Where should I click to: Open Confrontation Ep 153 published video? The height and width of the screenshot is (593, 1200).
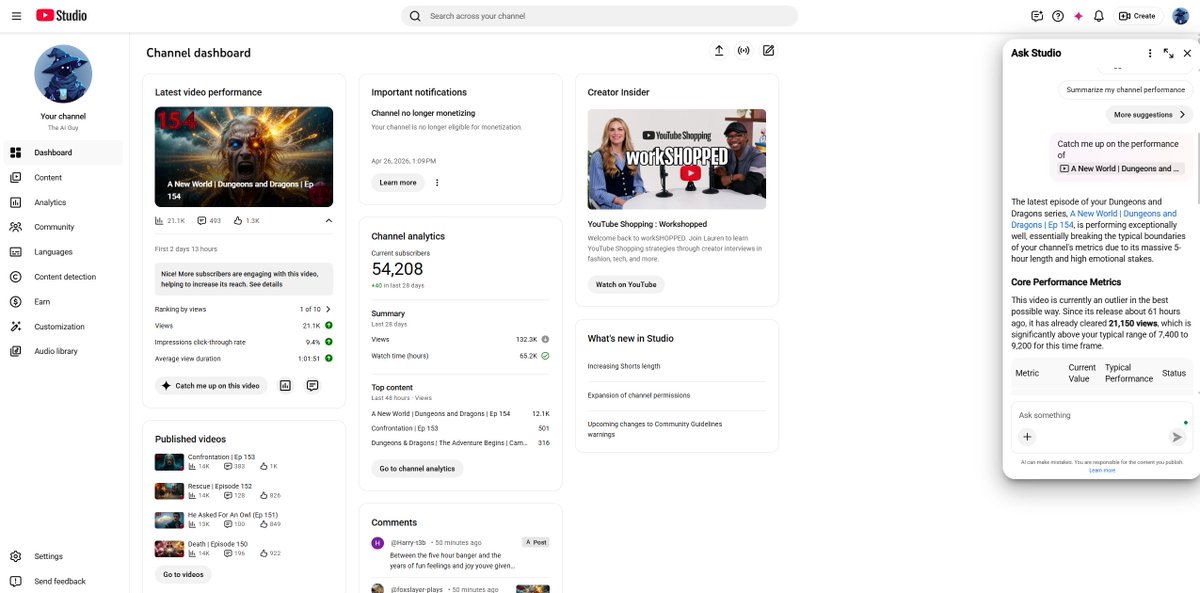point(221,457)
